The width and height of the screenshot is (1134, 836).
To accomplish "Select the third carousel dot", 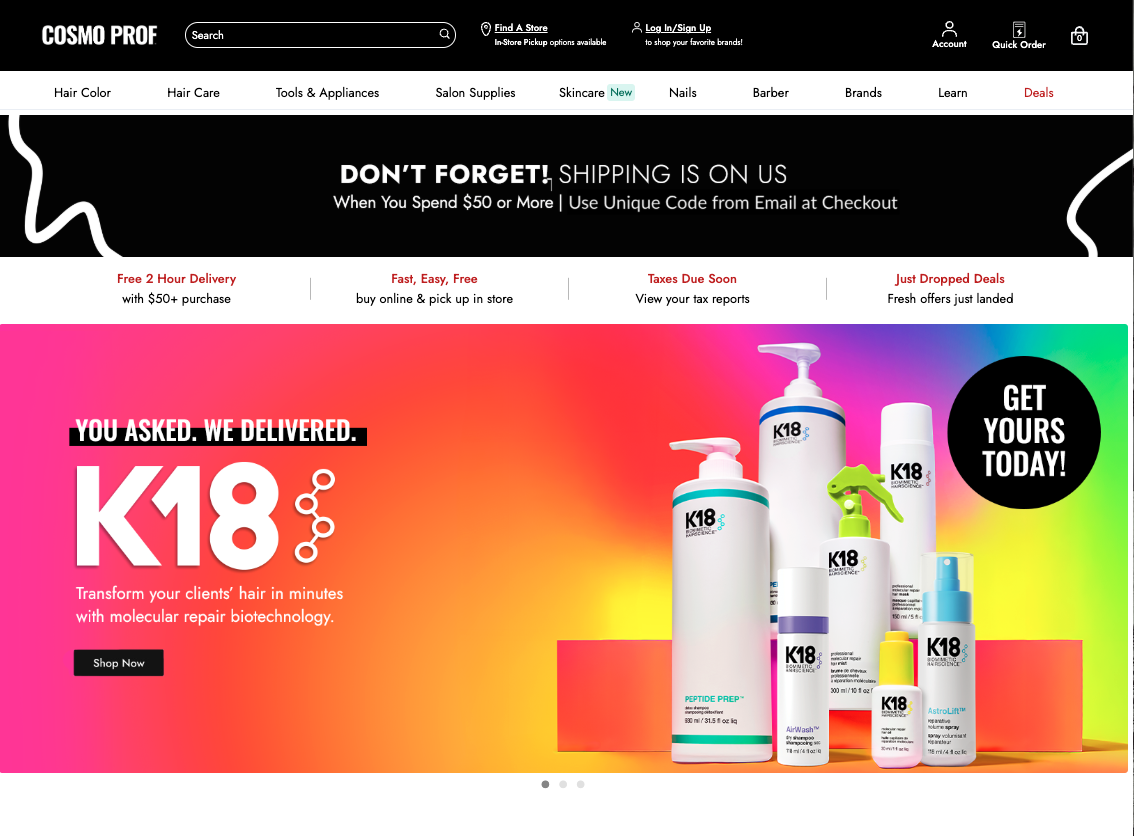I will (580, 784).
